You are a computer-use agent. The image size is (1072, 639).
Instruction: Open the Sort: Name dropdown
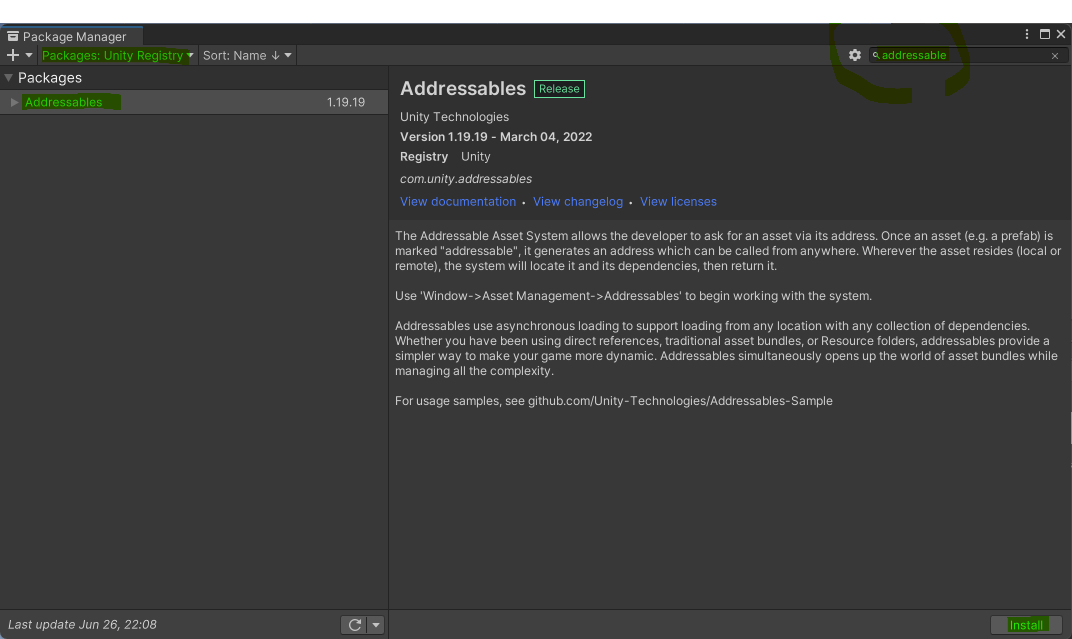(x=247, y=55)
